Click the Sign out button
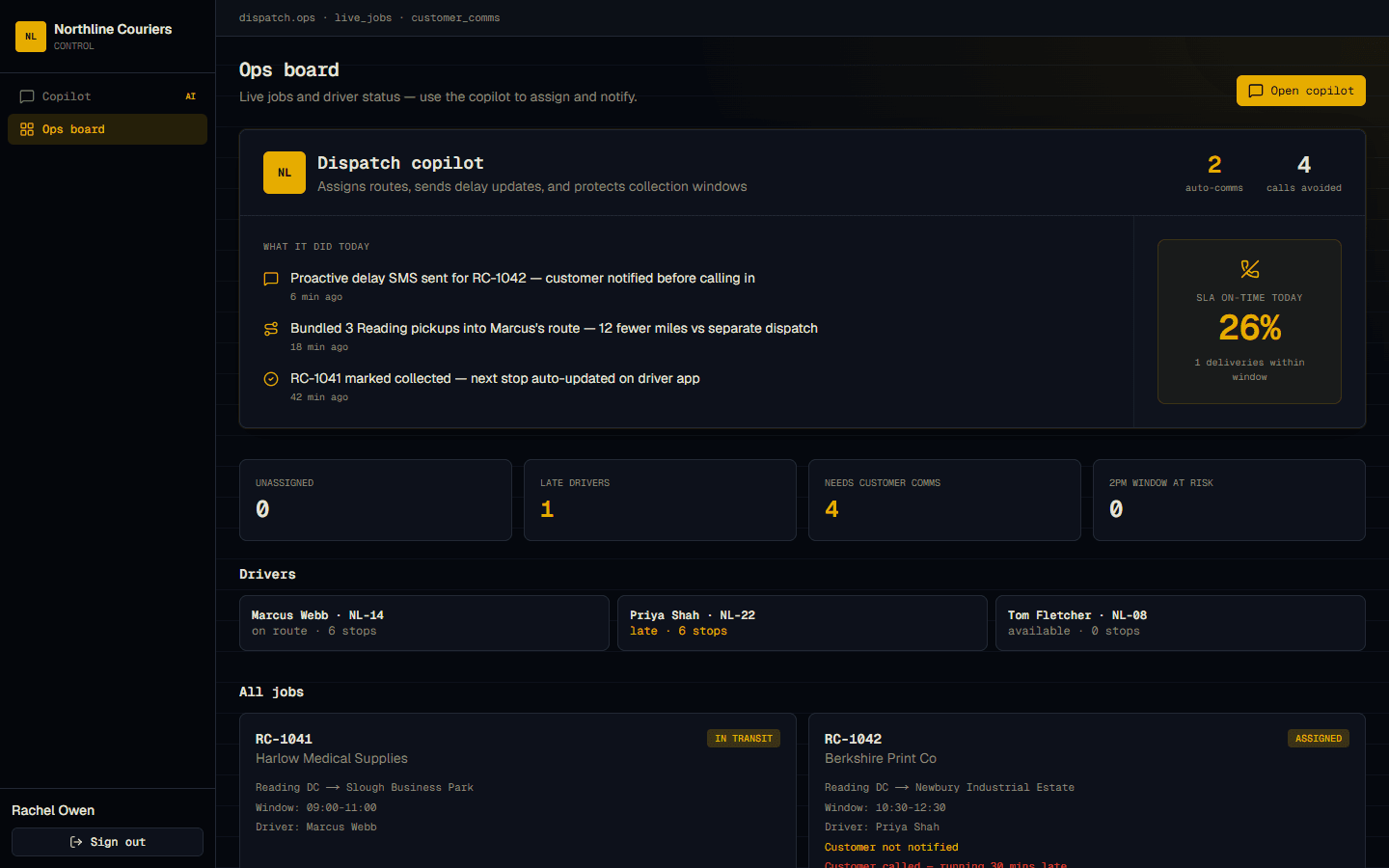Screen dimensions: 1389x868 tap(107, 842)
